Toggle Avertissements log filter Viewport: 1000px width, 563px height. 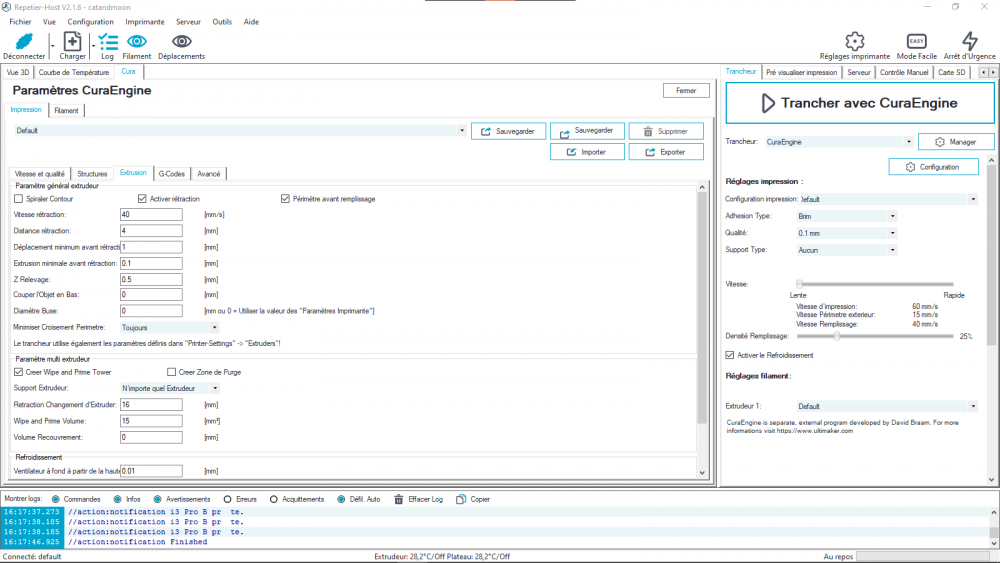pos(158,499)
